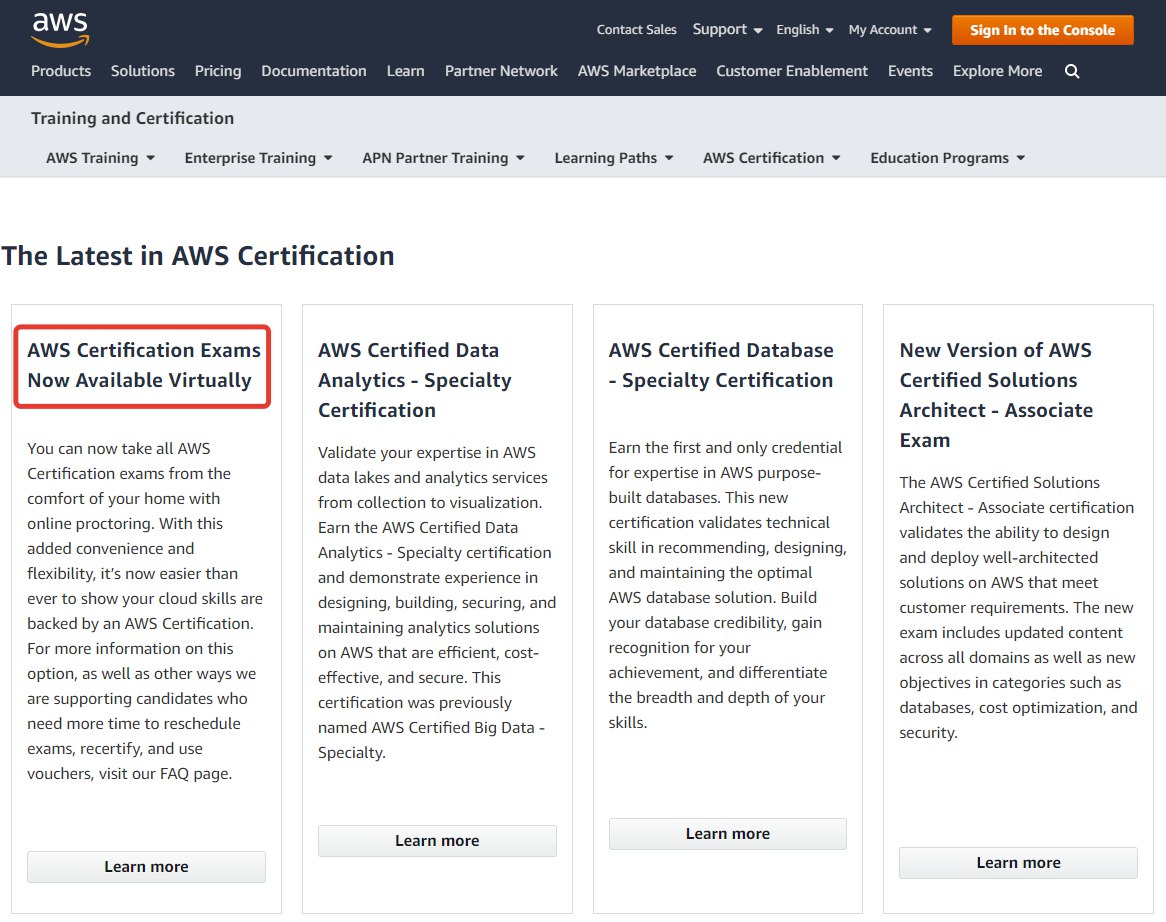The height and width of the screenshot is (922, 1166).
Task: Open Documentation menu item
Action: (314, 71)
